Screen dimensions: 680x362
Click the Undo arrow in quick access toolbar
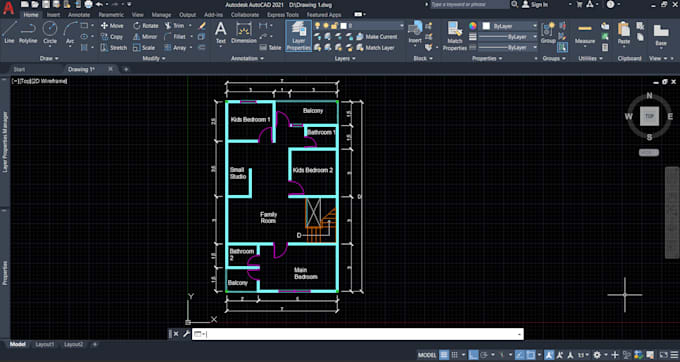click(x=99, y=4)
